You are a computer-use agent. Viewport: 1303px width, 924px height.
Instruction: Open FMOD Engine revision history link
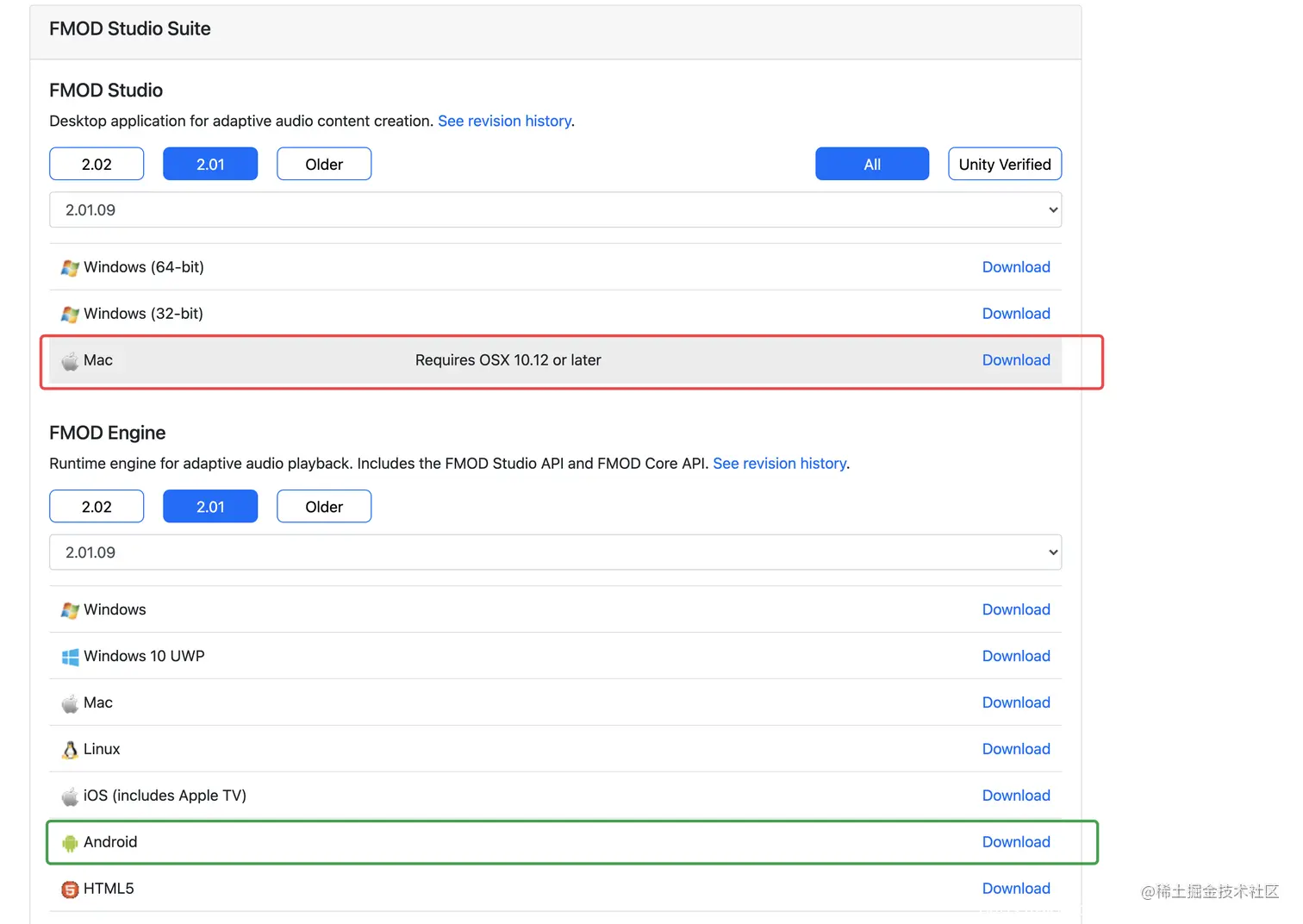pos(779,464)
